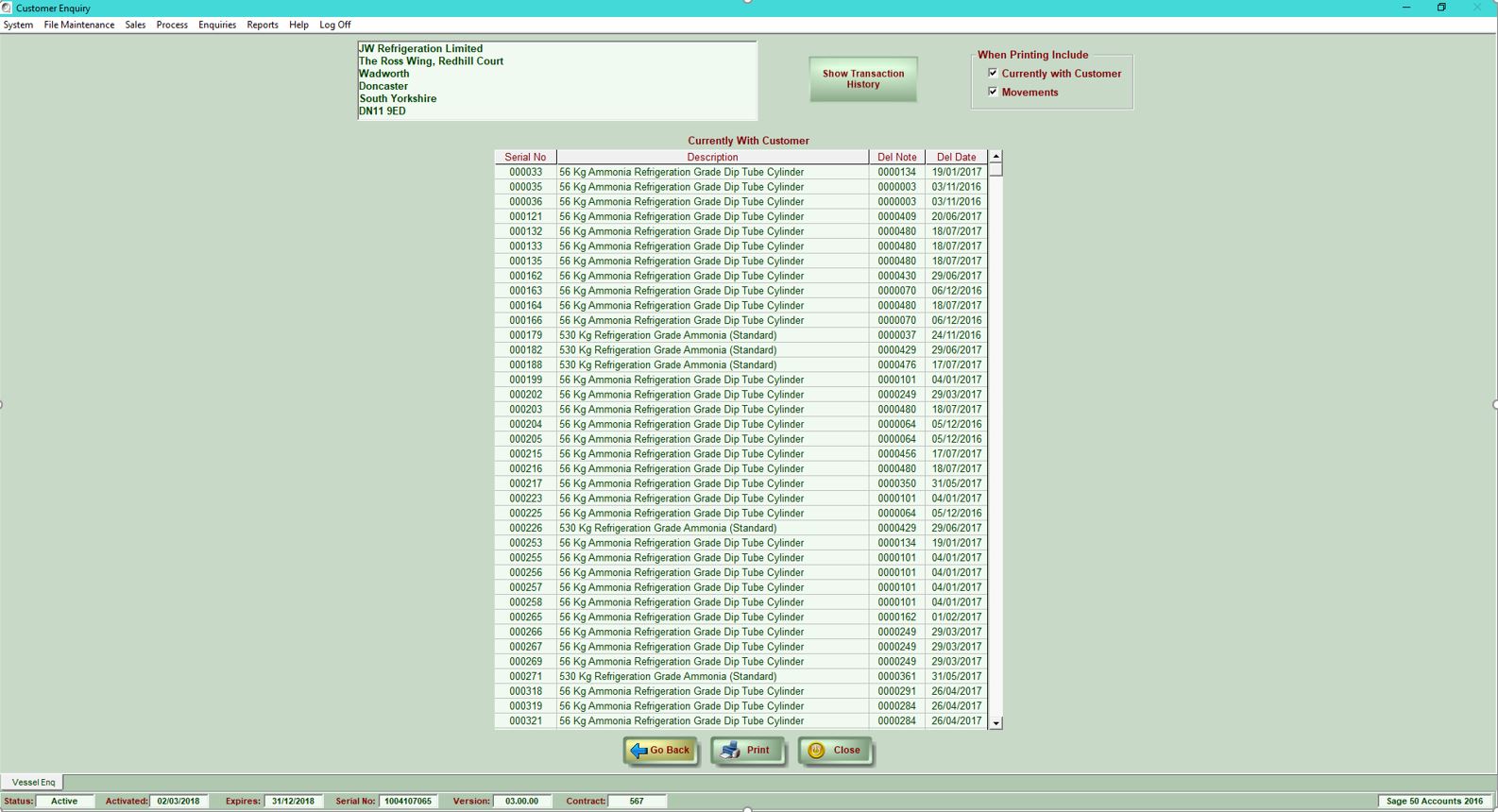Toggle Movements print checkbox

pos(993,92)
